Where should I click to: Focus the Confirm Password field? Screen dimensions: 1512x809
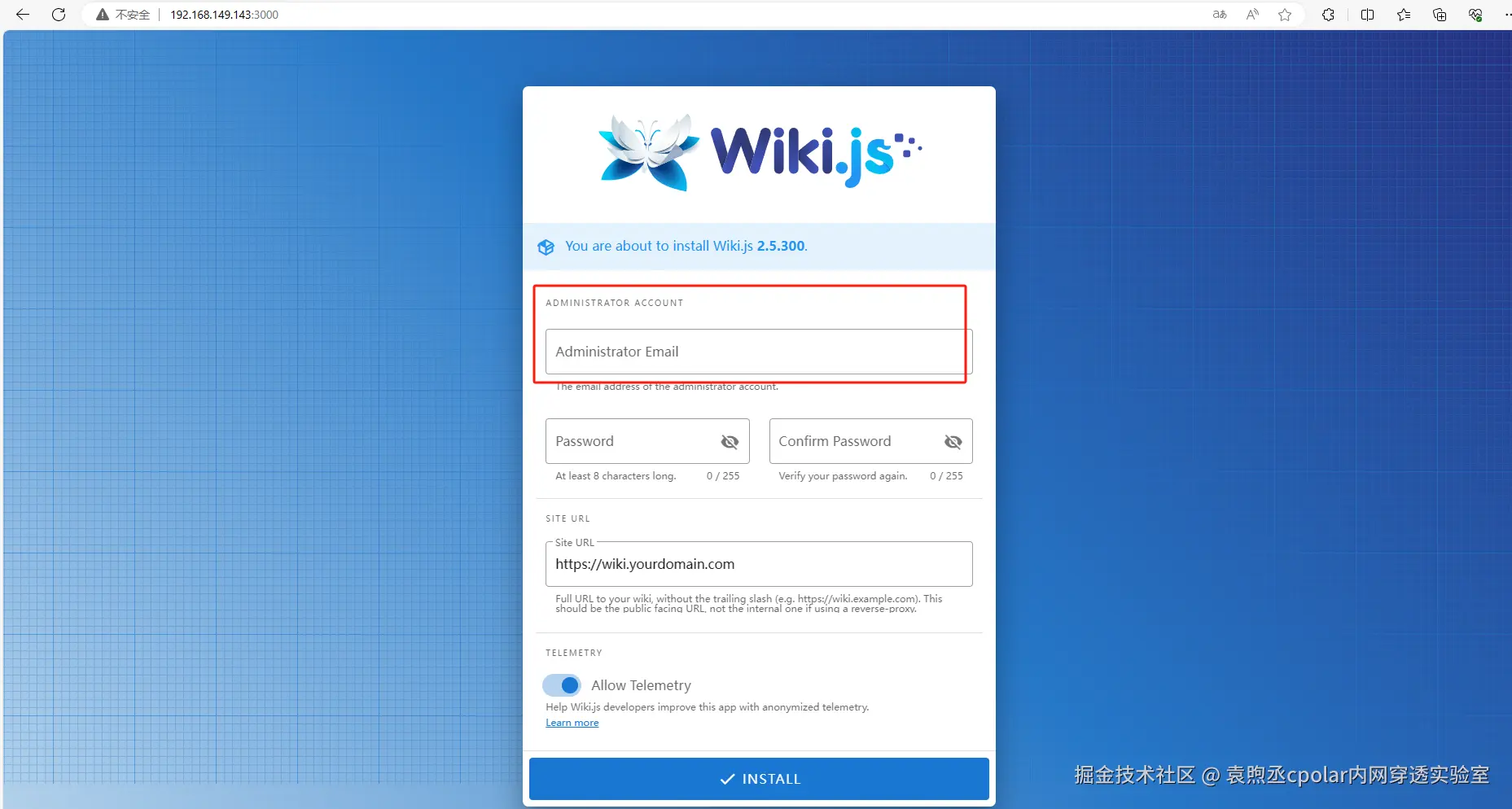pyautogui.click(x=855, y=441)
